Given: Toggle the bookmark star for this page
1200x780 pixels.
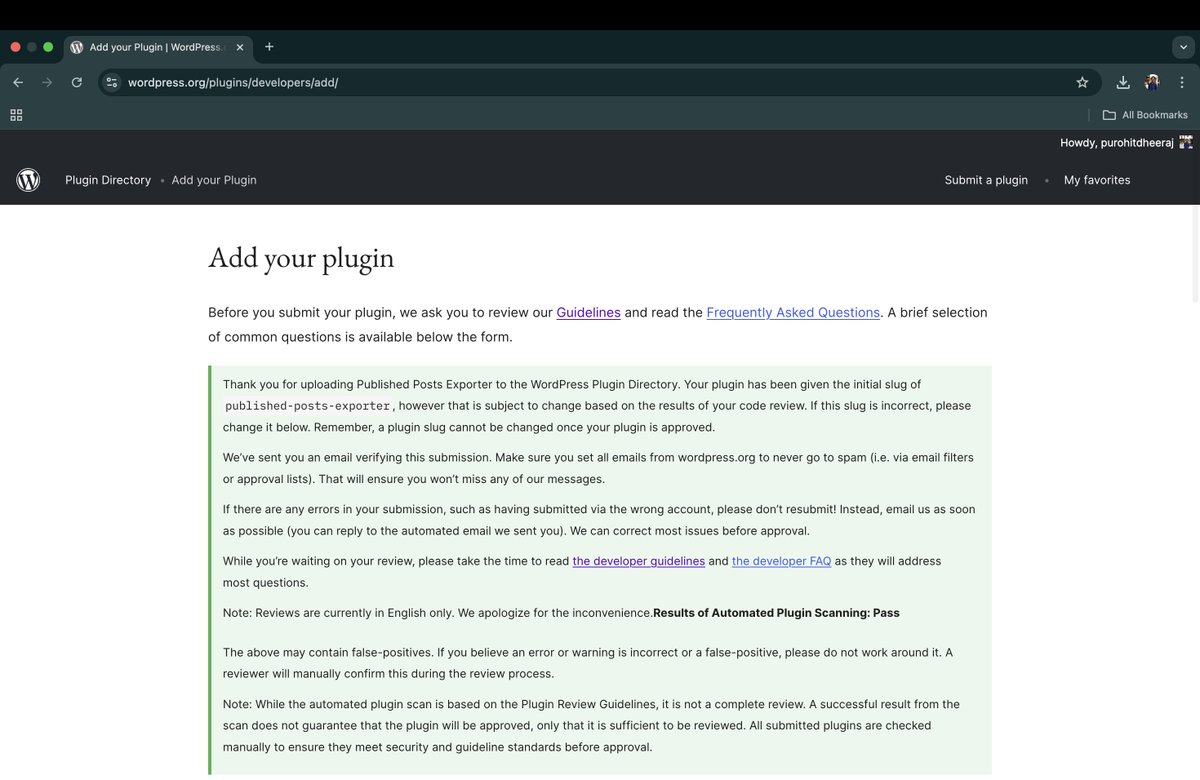Looking at the screenshot, I should click(1083, 82).
